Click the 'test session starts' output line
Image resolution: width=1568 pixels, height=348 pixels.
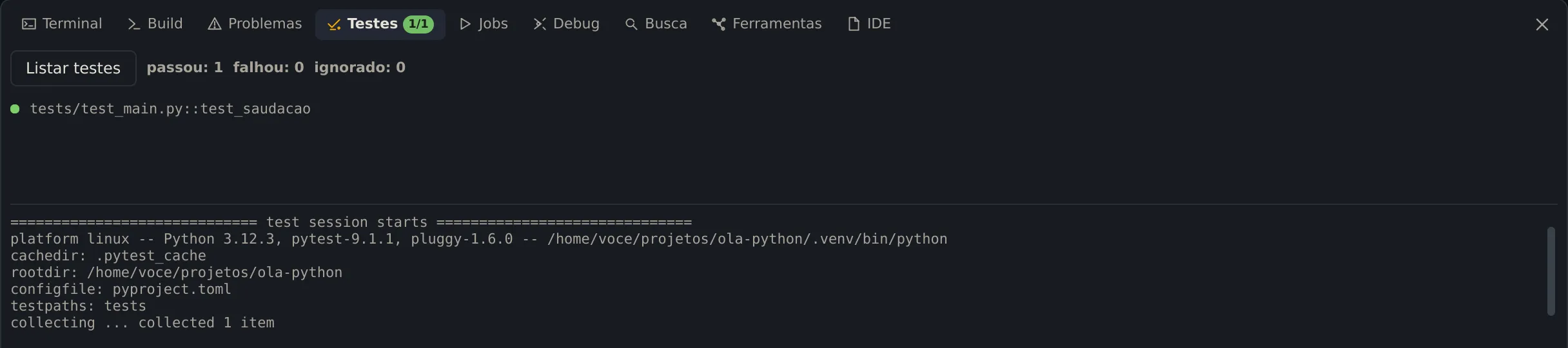(351, 222)
